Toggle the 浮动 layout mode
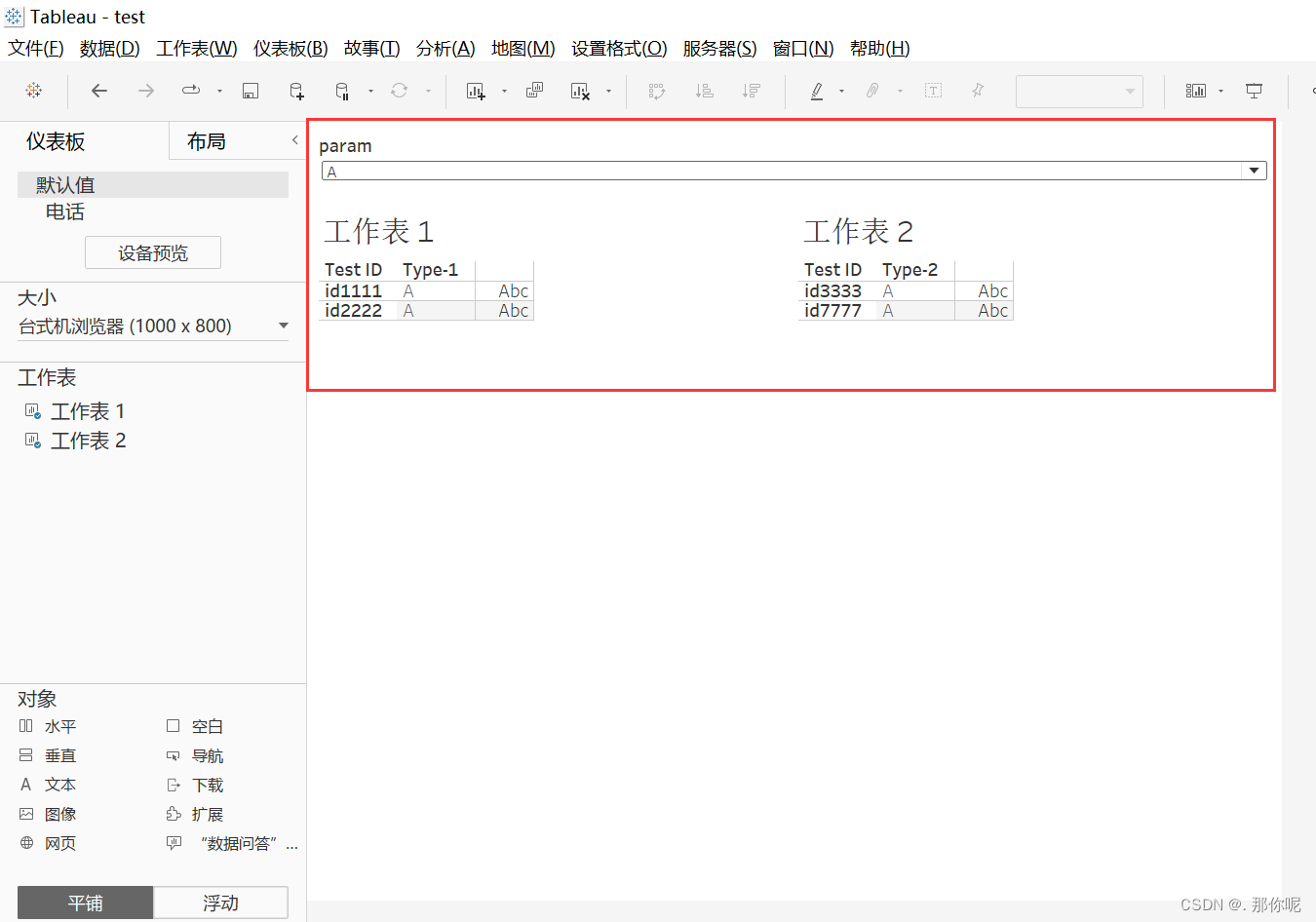The height and width of the screenshot is (922, 1316). [220, 903]
